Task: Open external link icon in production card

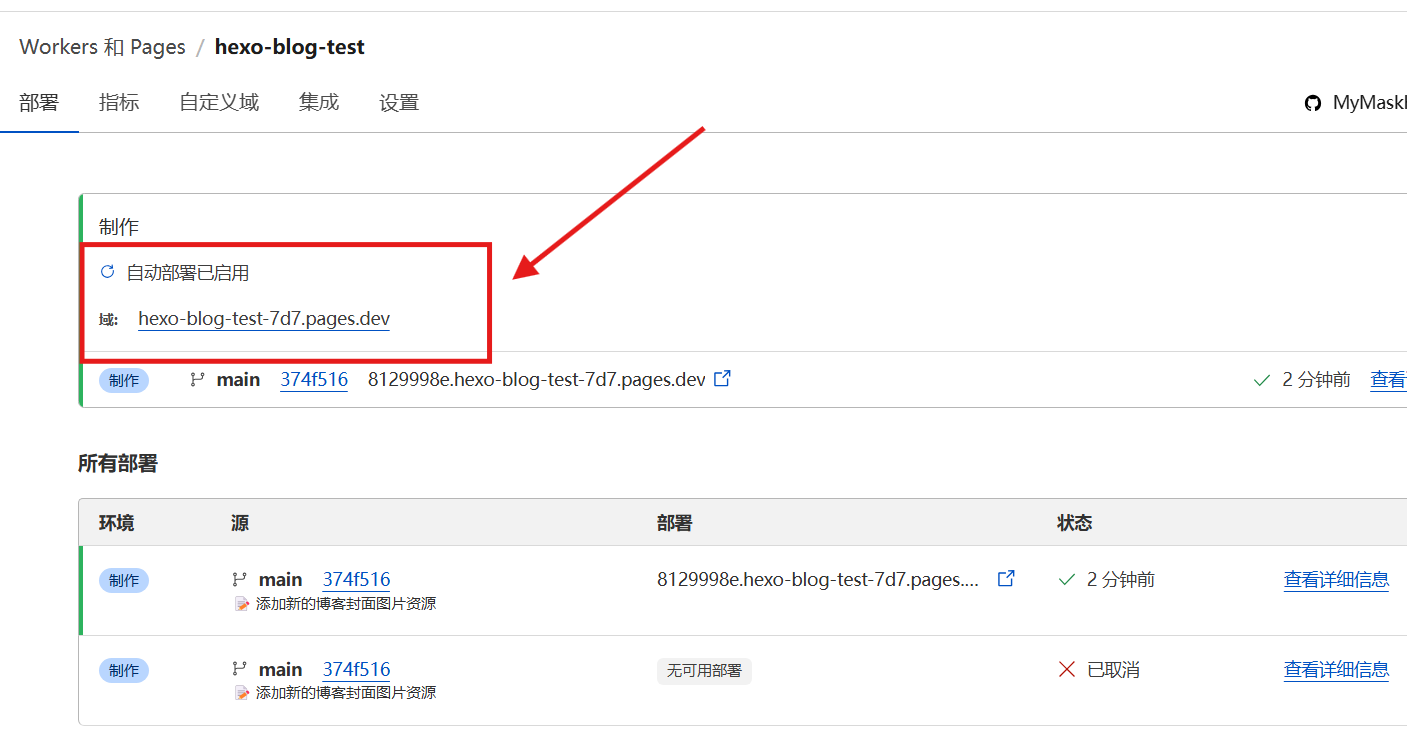Action: point(722,379)
